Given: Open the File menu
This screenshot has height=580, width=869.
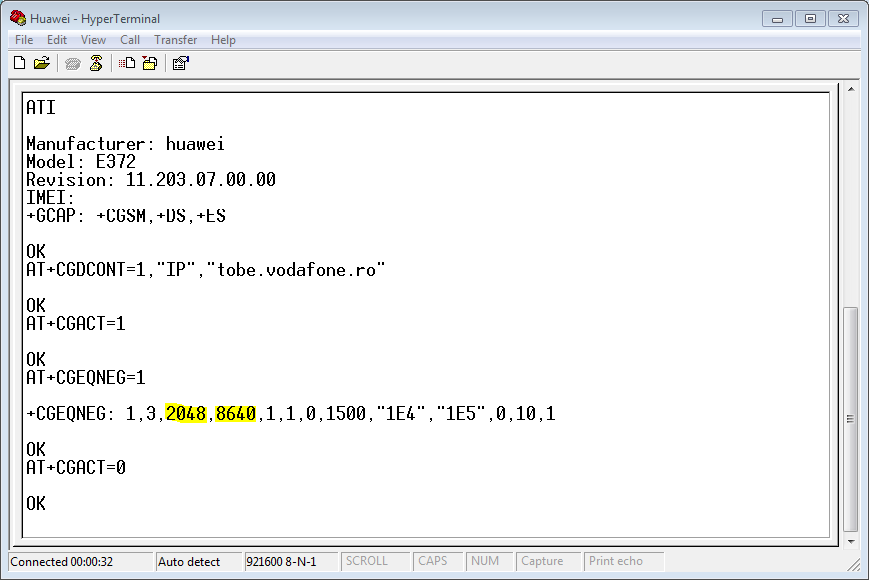Looking at the screenshot, I should pos(24,40).
